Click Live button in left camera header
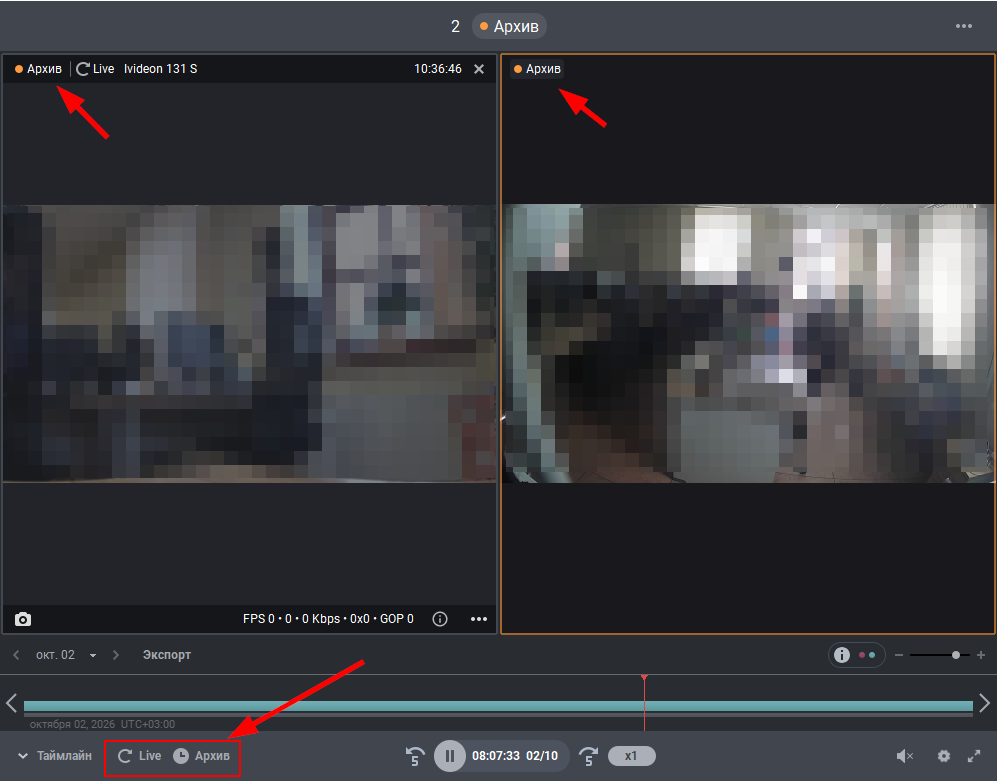 click(95, 69)
